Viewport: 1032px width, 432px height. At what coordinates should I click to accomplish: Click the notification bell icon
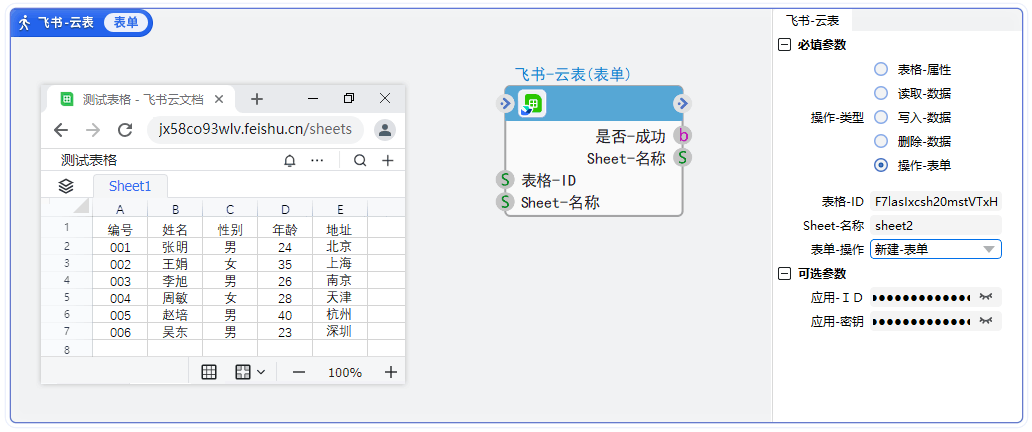pyautogui.click(x=290, y=161)
